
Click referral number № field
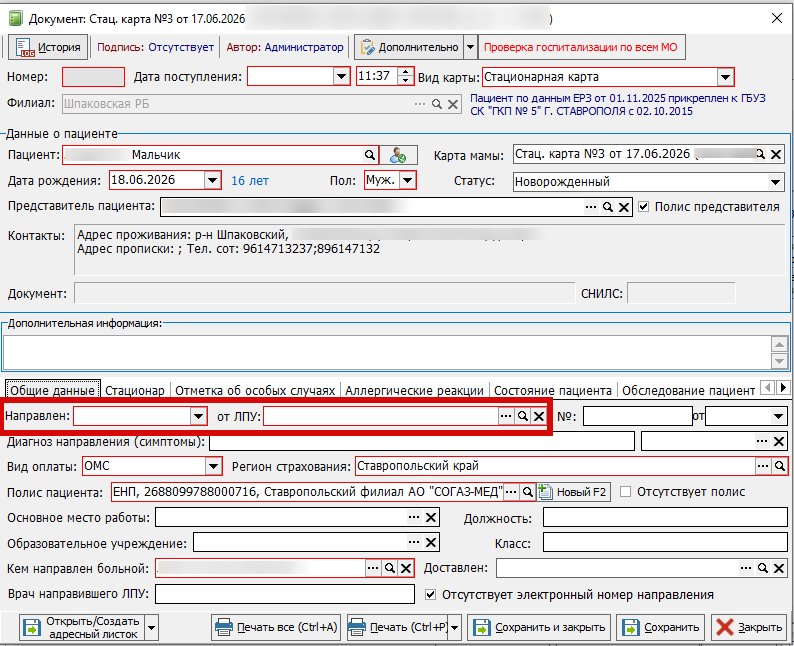pos(638,416)
